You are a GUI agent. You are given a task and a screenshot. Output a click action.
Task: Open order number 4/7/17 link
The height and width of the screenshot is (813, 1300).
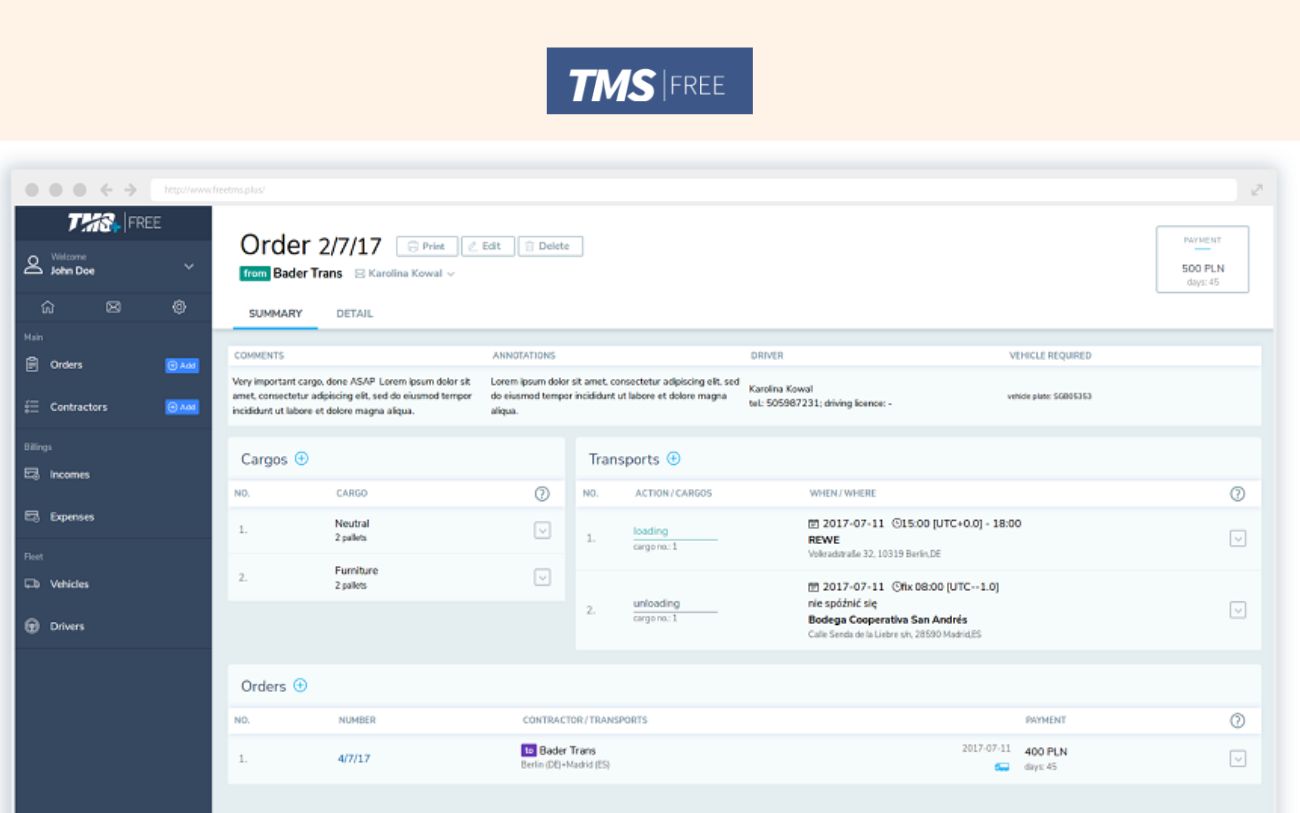pos(354,759)
